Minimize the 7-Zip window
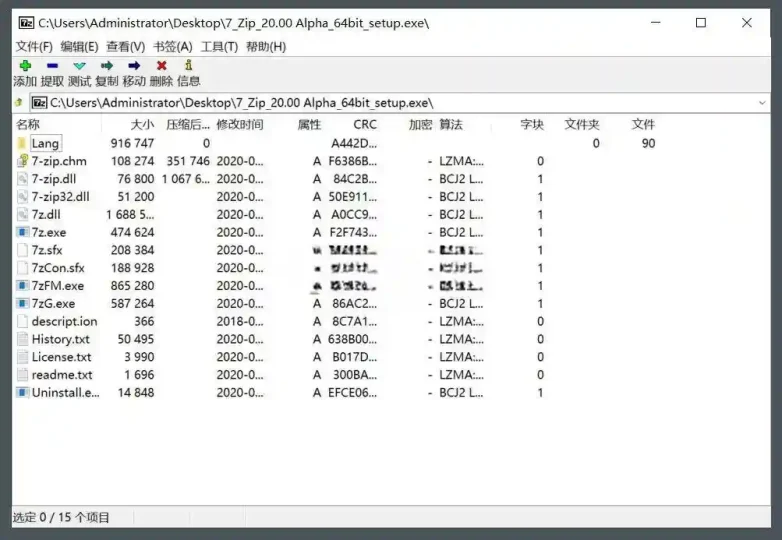This screenshot has width=782, height=540. [x=655, y=23]
